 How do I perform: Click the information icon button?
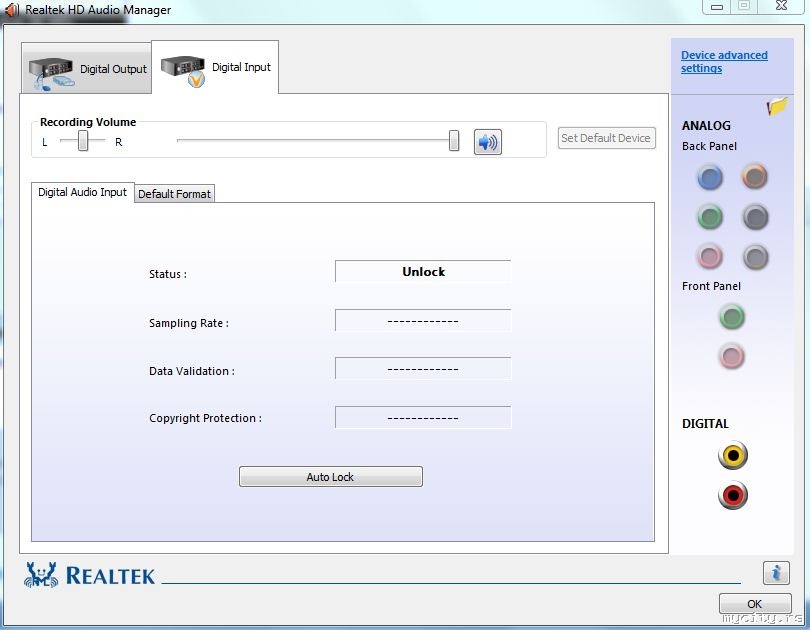coord(776,573)
